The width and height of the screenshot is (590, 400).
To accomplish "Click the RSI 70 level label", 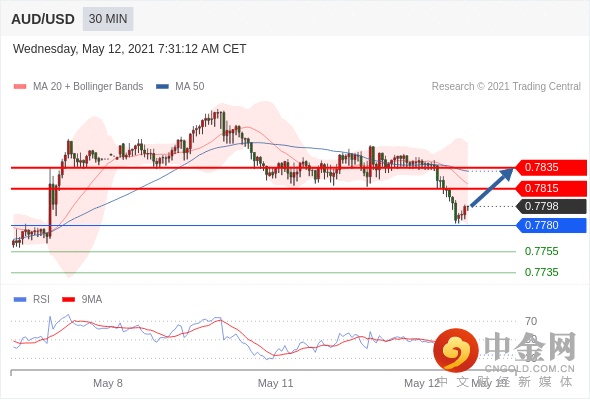I will point(531,321).
